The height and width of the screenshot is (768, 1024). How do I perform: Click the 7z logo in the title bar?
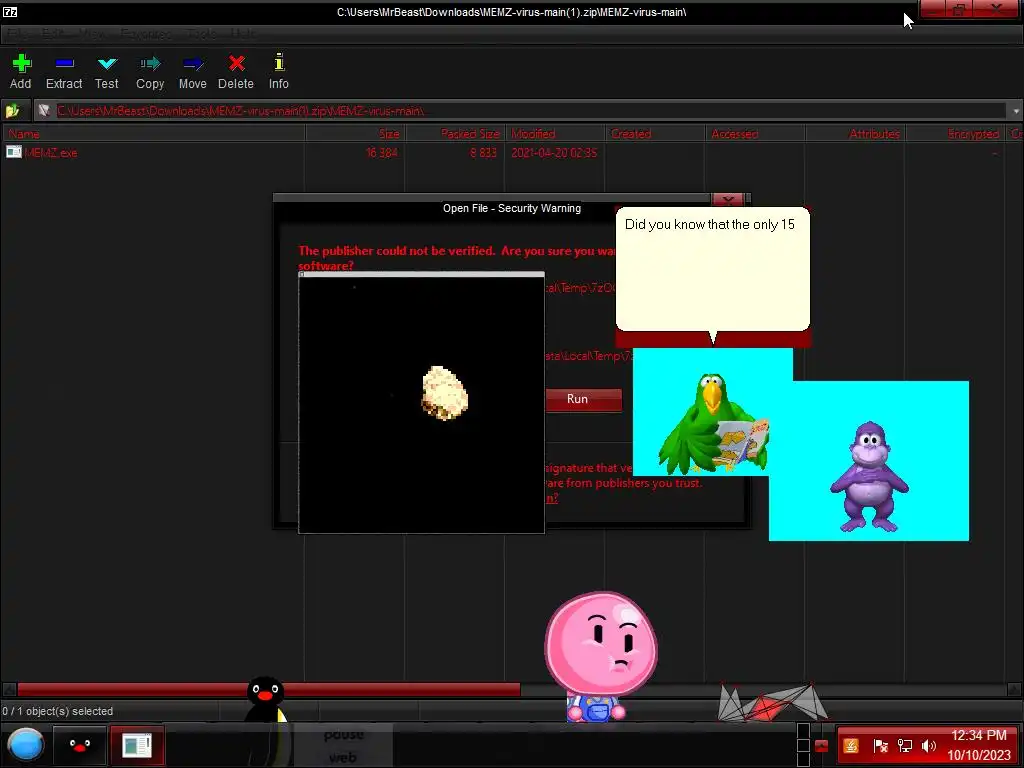pos(10,12)
